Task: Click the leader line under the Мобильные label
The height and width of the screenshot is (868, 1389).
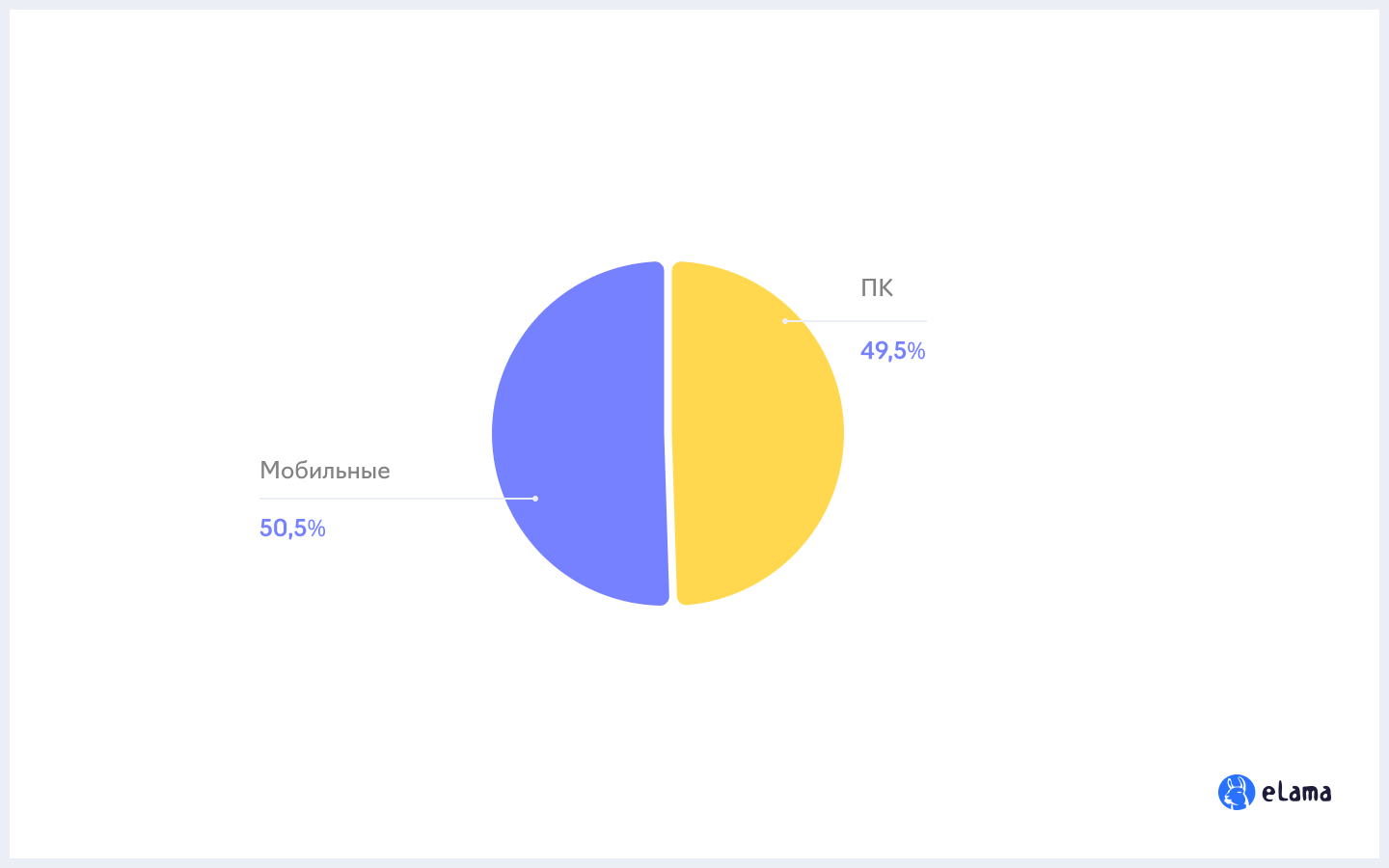Action: coord(397,499)
